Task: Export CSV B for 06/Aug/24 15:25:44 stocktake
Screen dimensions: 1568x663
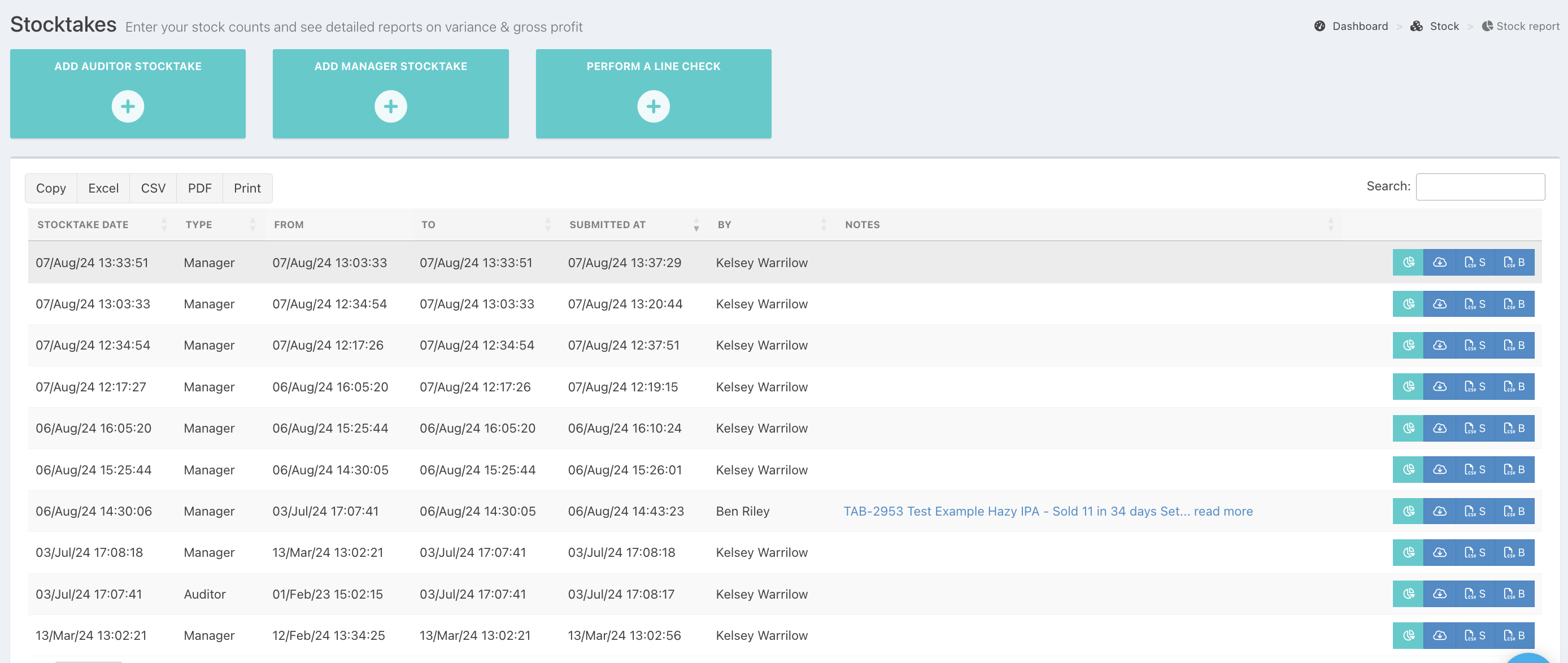Action: [x=1514, y=469]
